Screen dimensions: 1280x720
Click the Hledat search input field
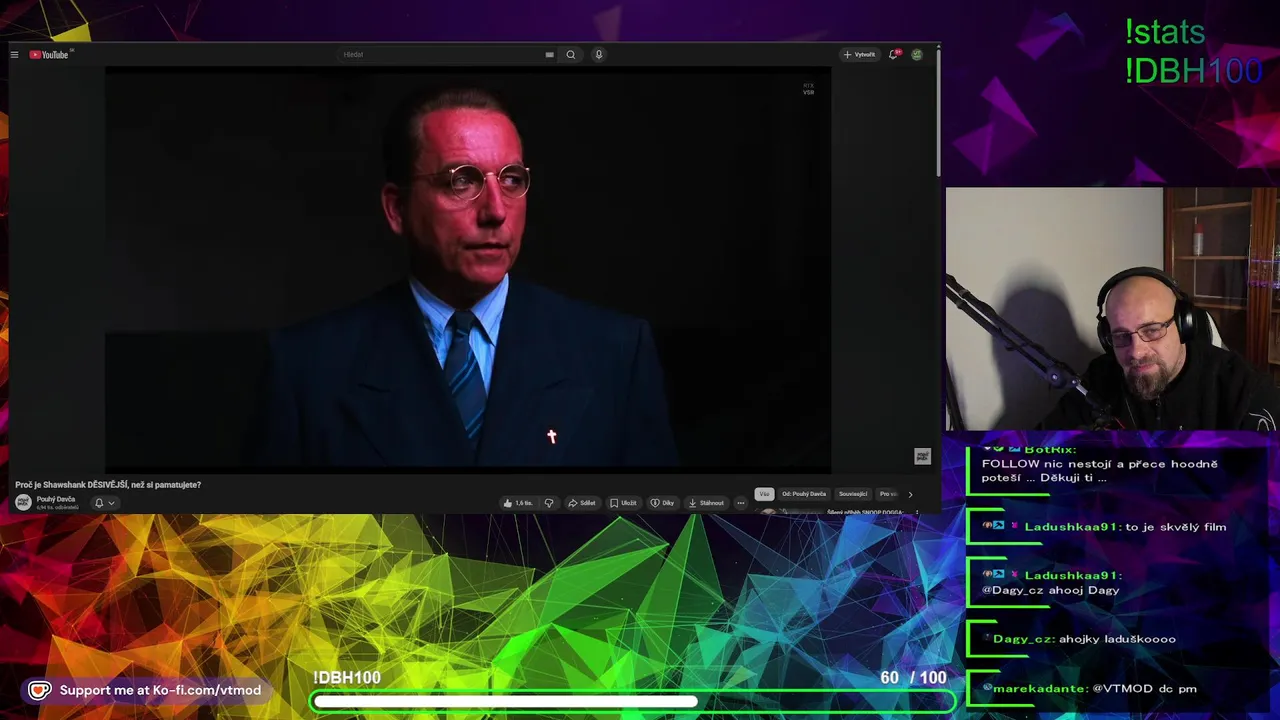445,55
